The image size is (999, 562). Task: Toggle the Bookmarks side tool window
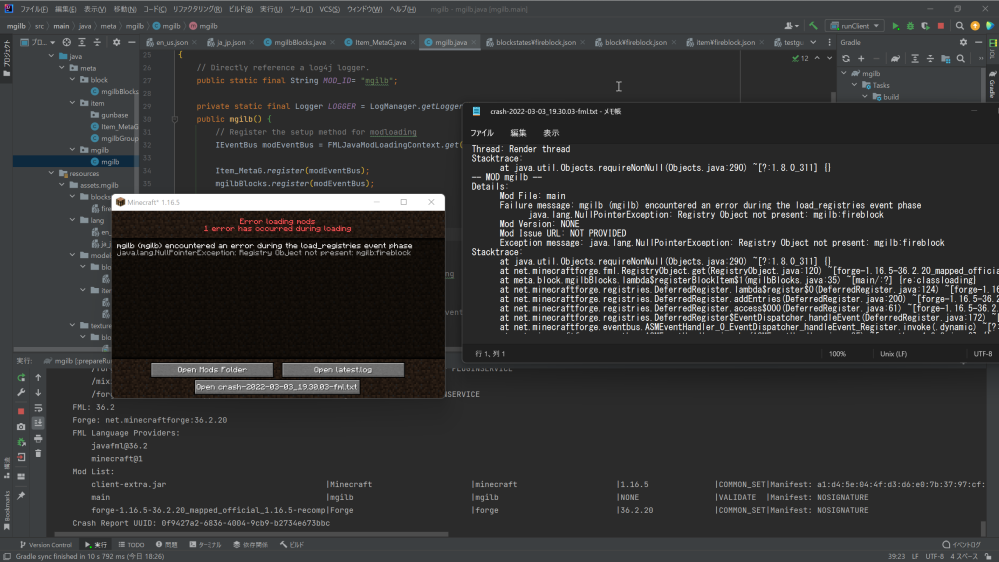(x=6, y=510)
